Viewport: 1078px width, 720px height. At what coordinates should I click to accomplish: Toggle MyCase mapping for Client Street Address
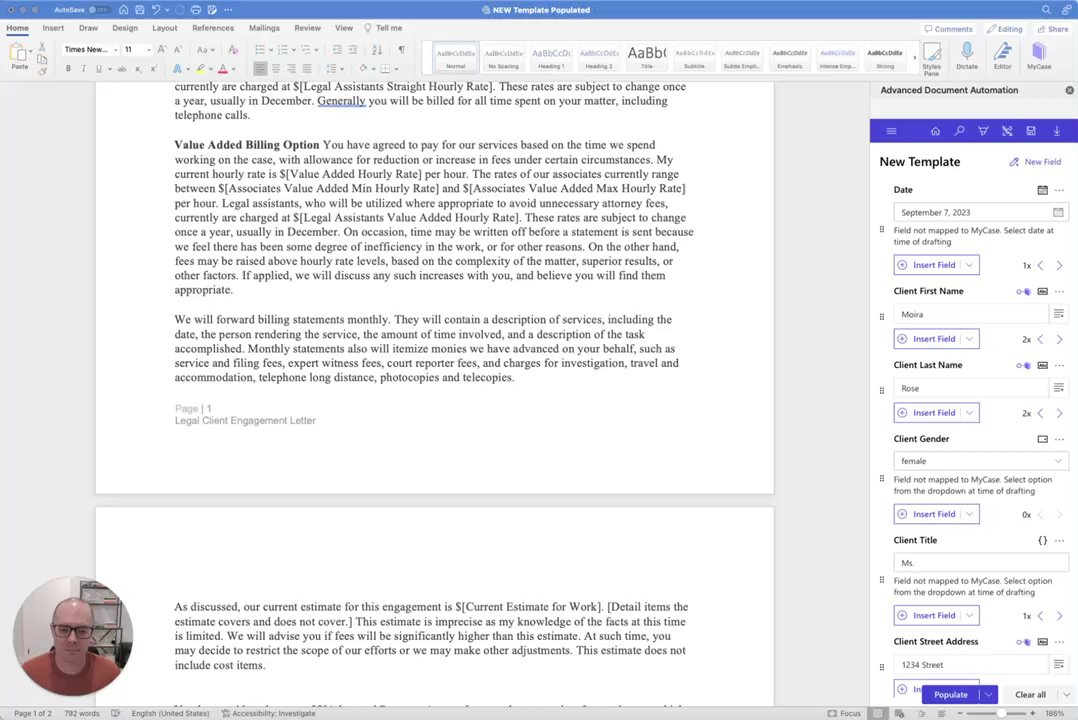pyautogui.click(x=1023, y=642)
